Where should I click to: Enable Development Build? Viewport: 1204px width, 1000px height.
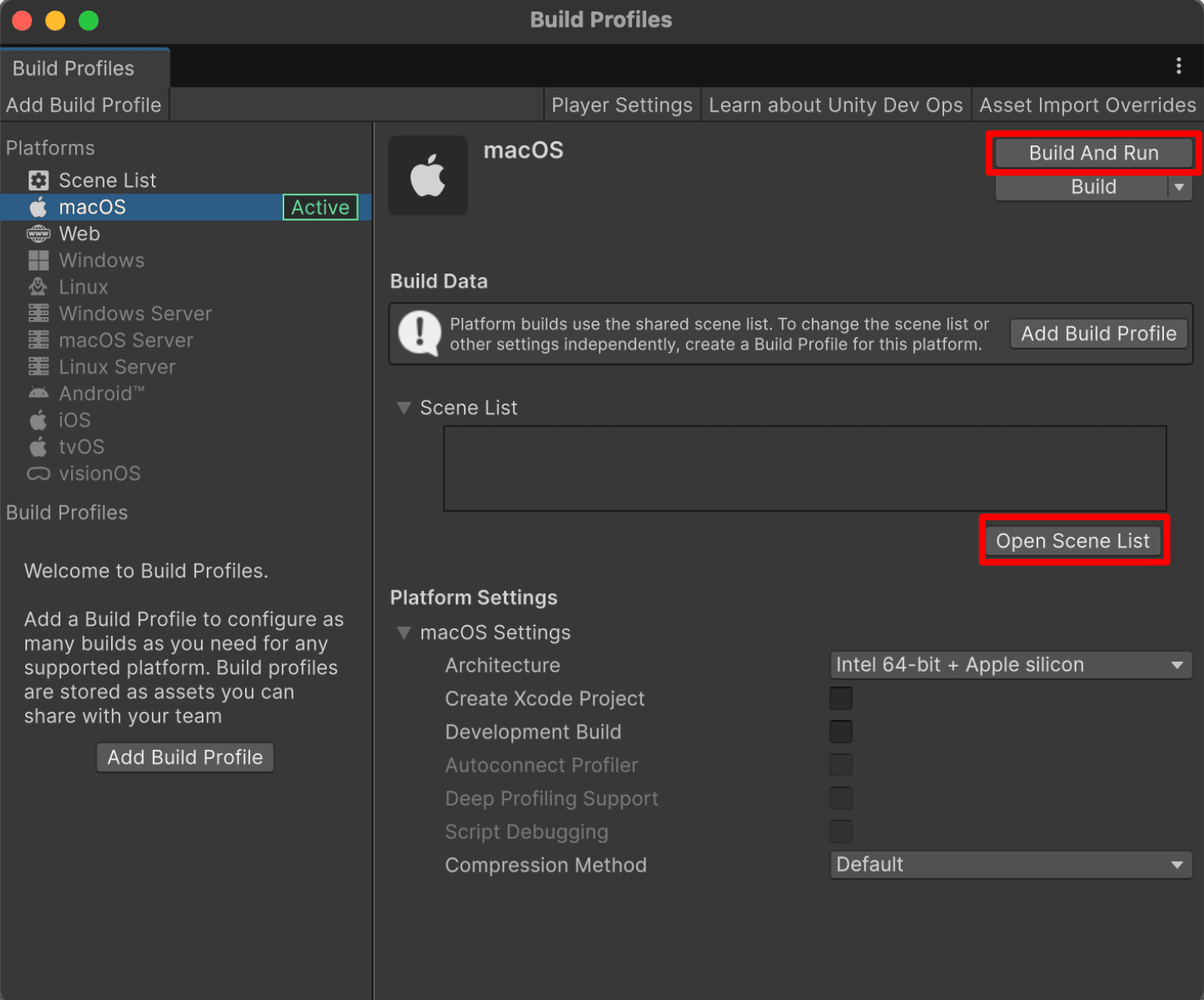point(841,731)
